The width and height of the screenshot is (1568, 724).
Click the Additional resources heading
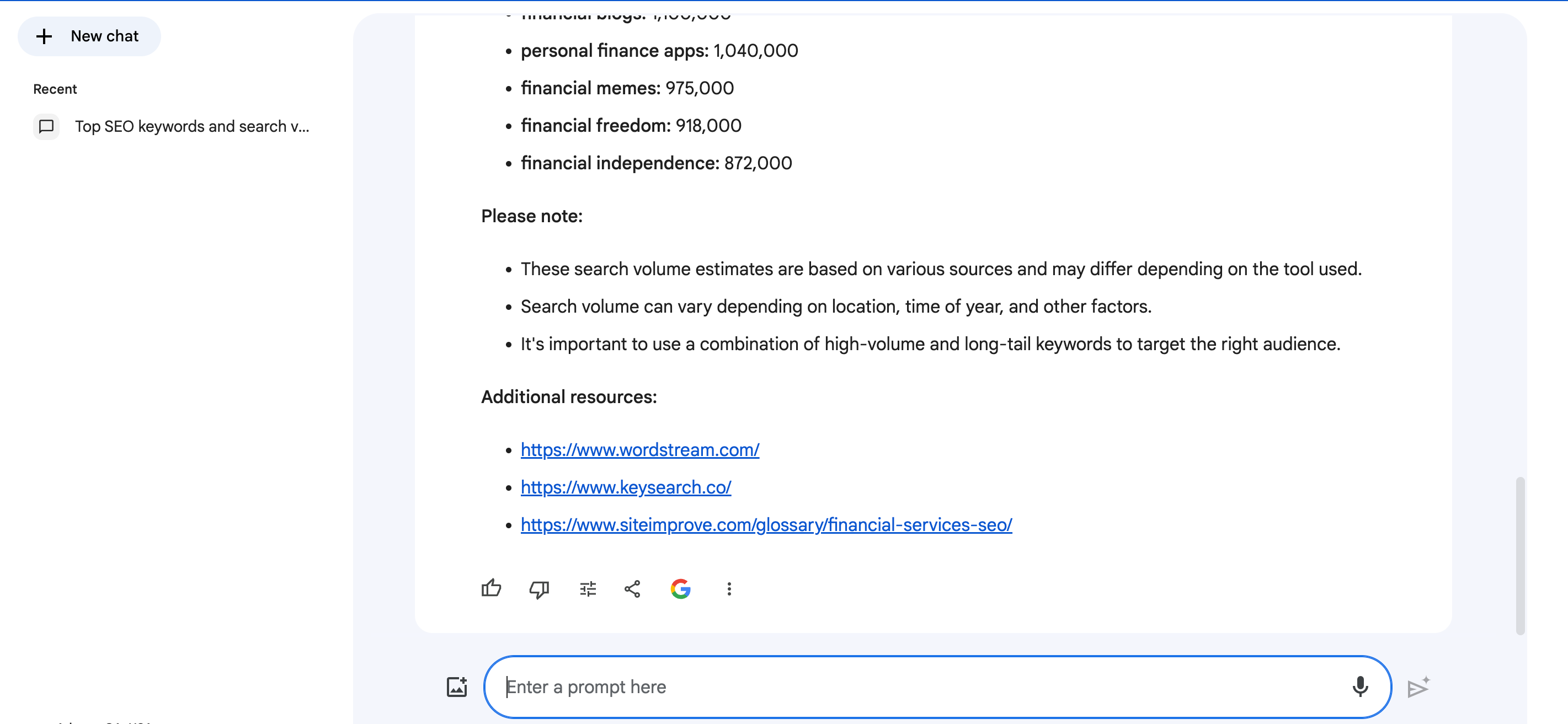pyautogui.click(x=568, y=396)
